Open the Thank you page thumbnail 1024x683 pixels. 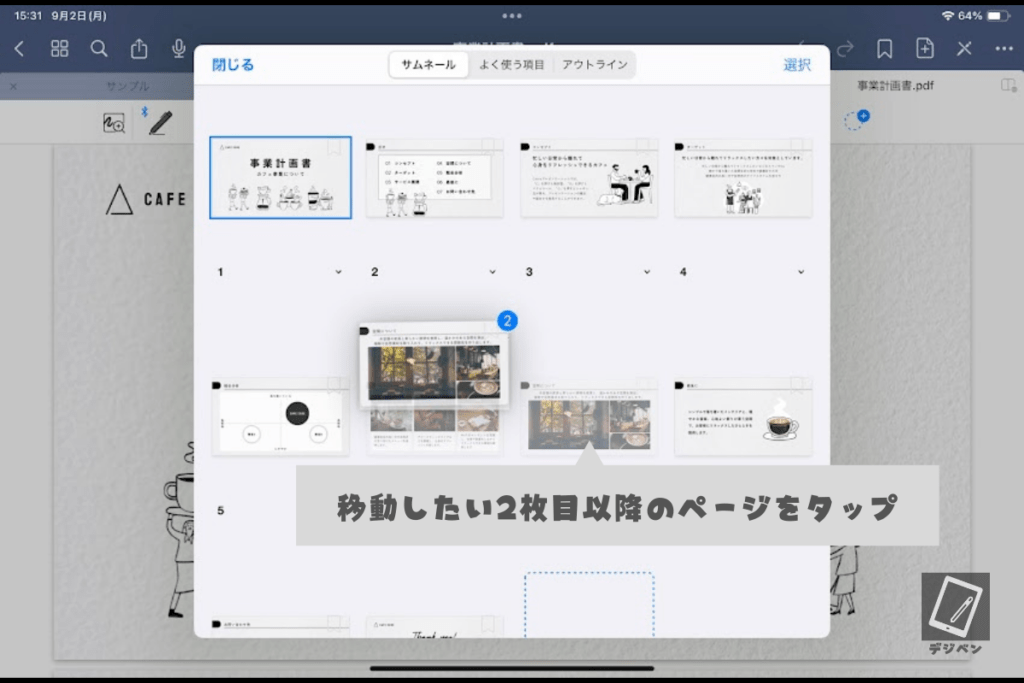[x=434, y=627]
